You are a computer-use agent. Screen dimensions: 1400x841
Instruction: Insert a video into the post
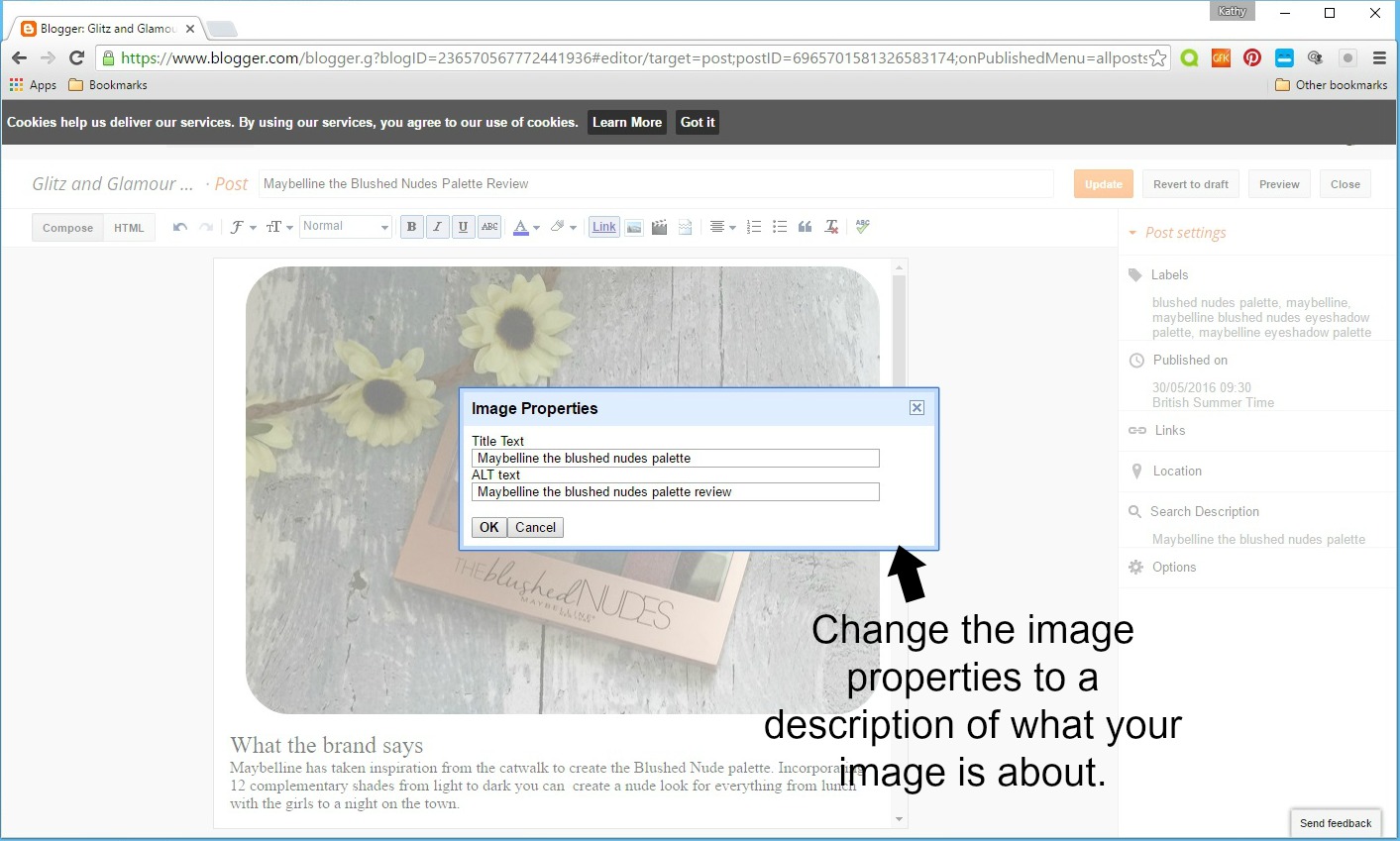click(x=660, y=227)
